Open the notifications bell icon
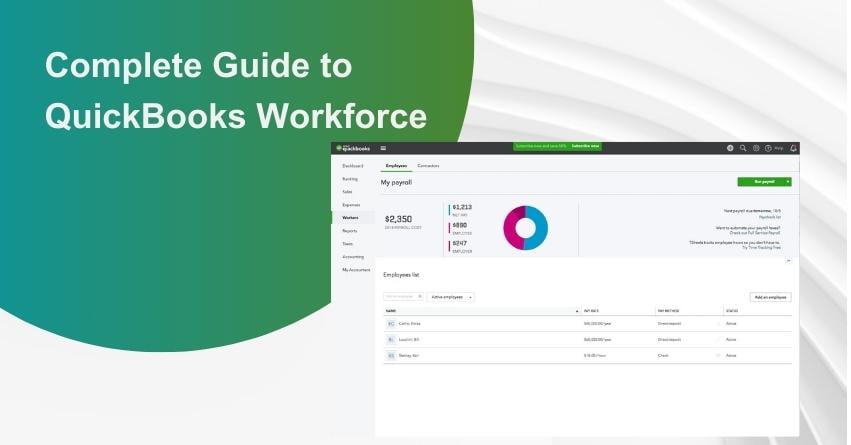Image resolution: width=851 pixels, height=445 pixels. [793, 148]
